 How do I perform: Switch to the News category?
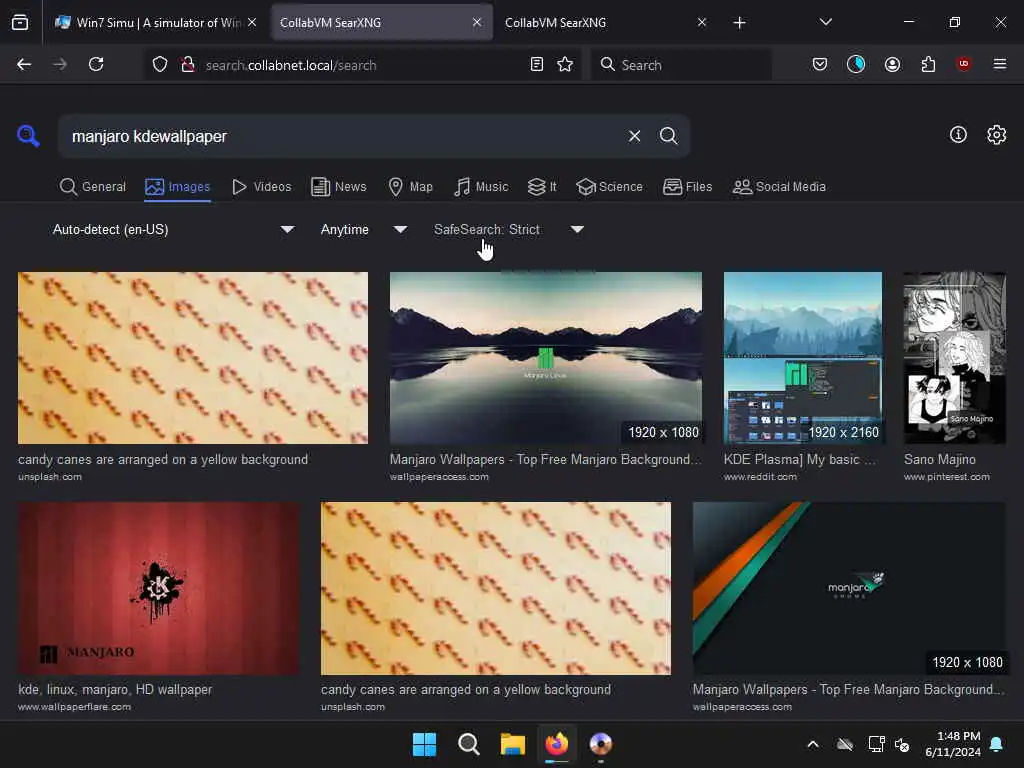pos(339,187)
